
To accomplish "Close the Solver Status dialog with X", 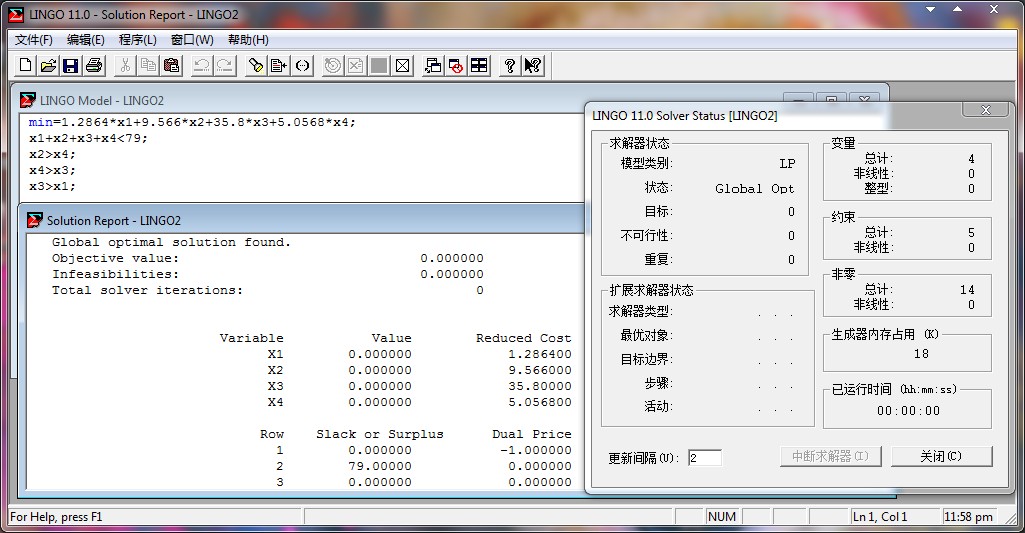I will point(986,110).
